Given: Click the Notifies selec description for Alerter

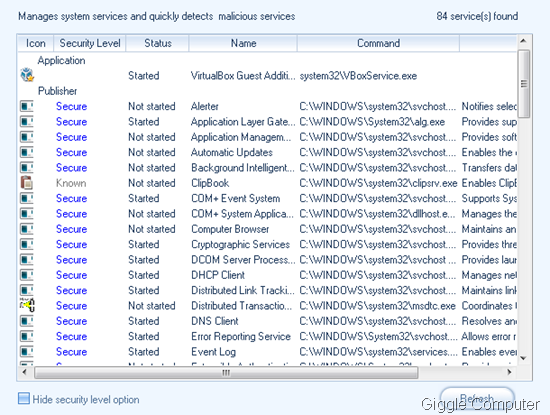Looking at the screenshot, I should tap(489, 106).
